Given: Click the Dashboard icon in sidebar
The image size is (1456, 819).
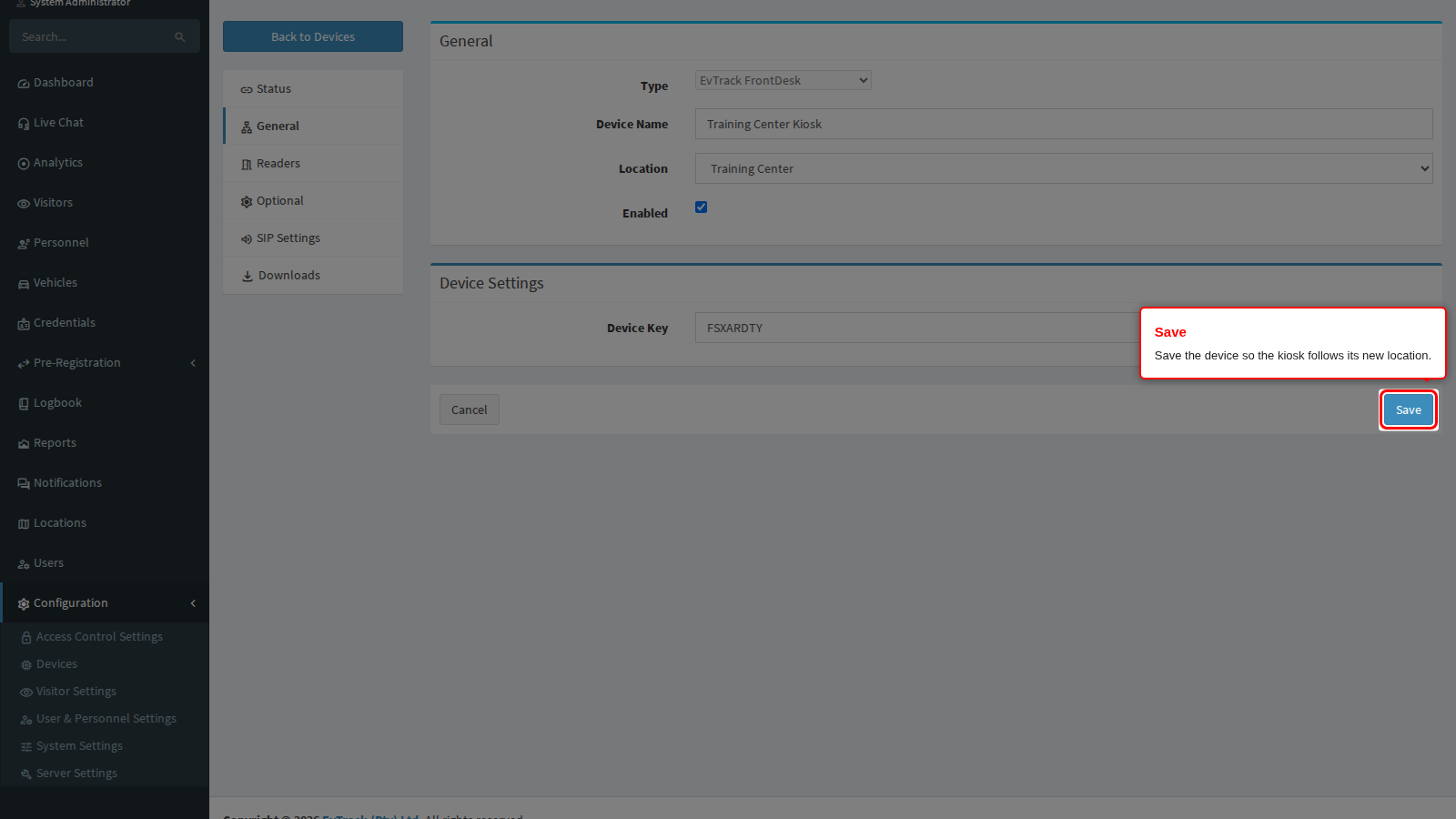Looking at the screenshot, I should coord(24,83).
